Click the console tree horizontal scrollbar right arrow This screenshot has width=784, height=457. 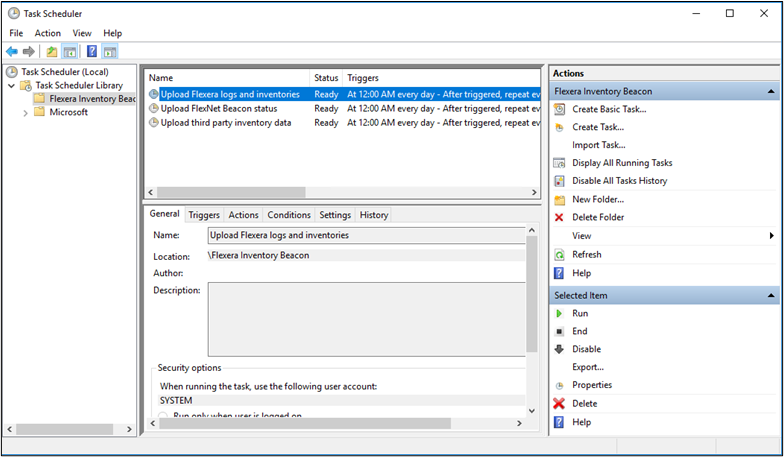point(129,429)
